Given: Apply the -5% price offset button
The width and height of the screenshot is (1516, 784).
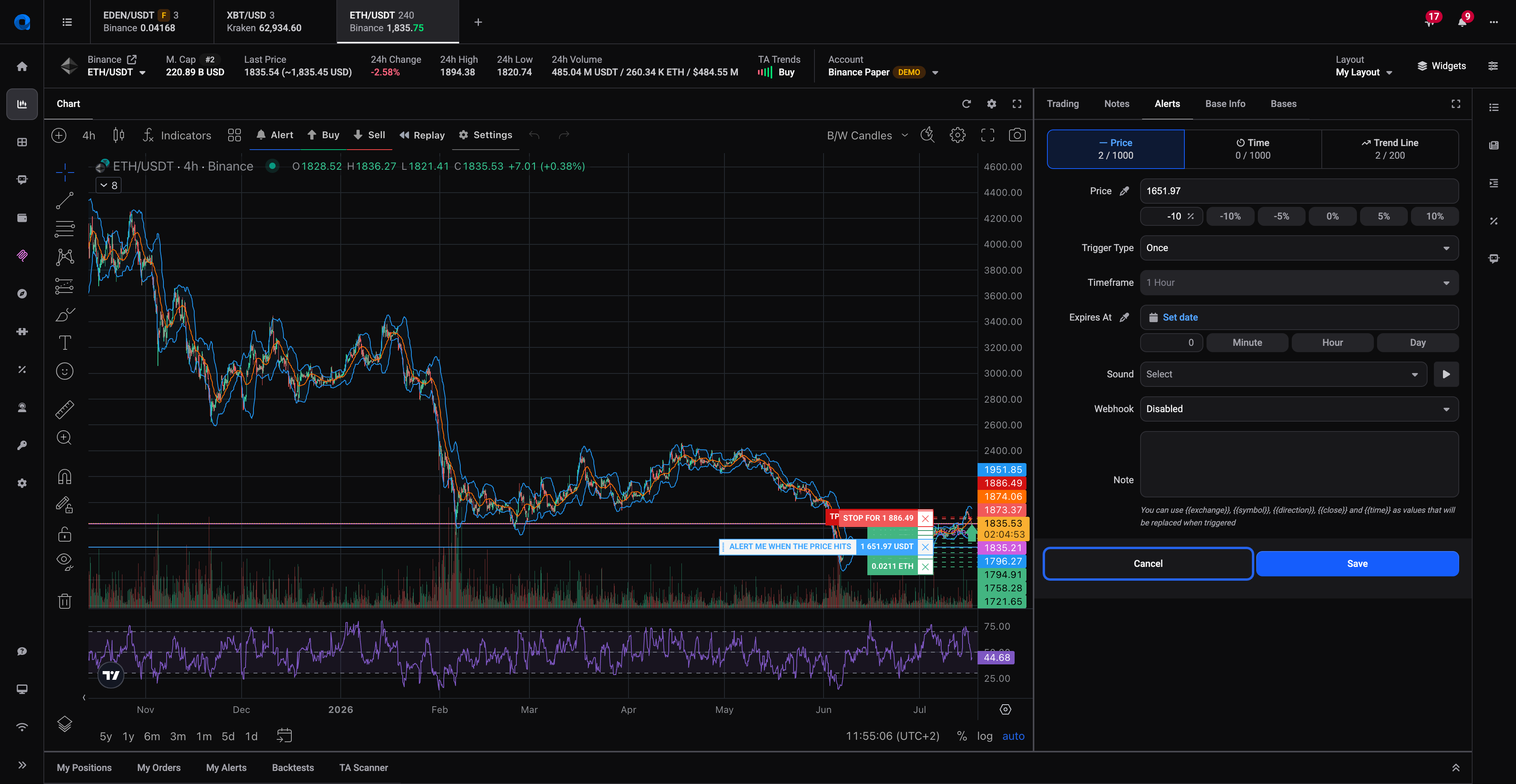Looking at the screenshot, I should click(1281, 217).
